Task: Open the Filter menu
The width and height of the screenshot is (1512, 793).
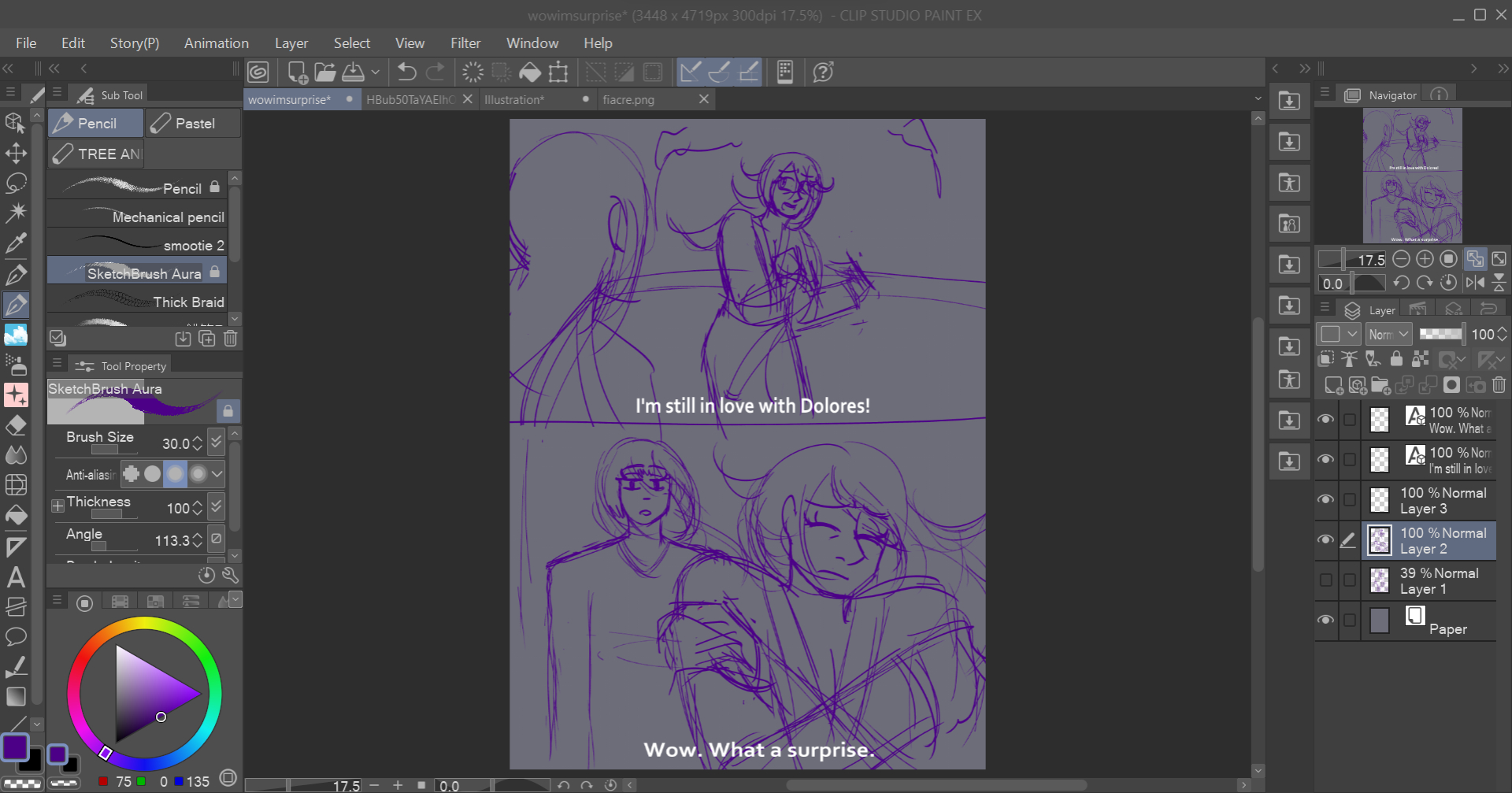Action: click(x=465, y=43)
